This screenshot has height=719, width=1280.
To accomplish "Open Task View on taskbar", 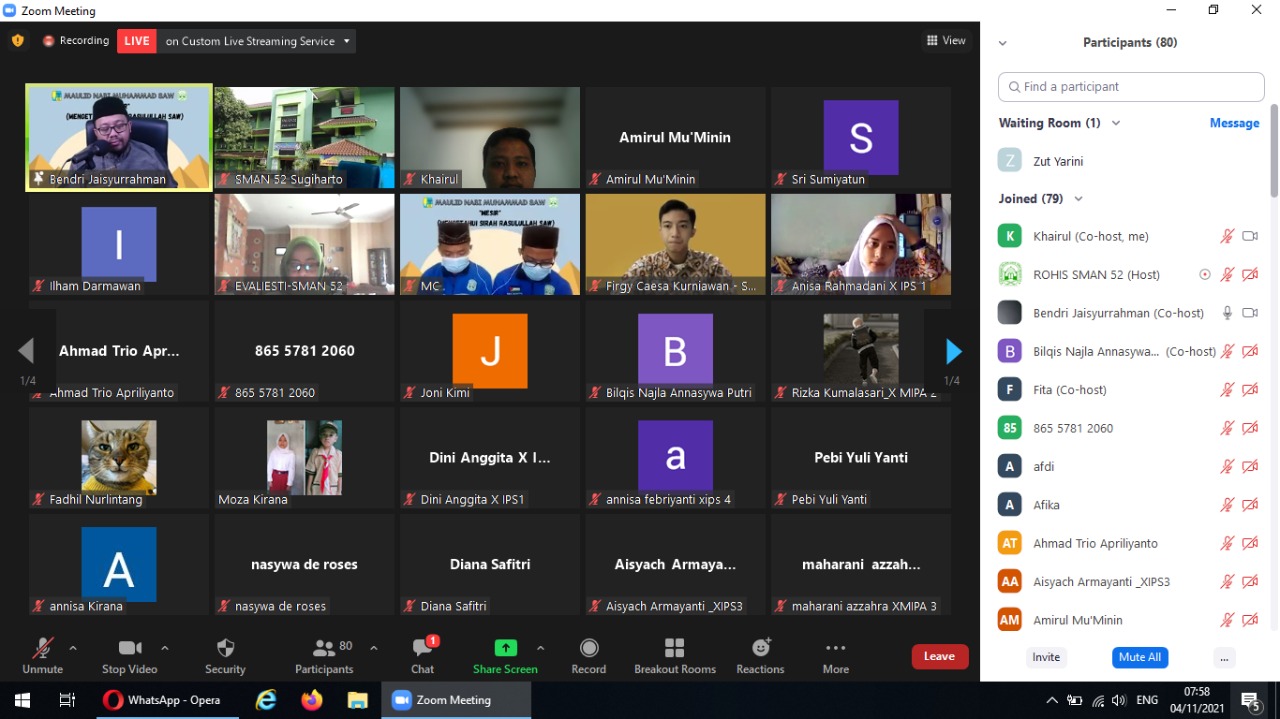I will 68,700.
